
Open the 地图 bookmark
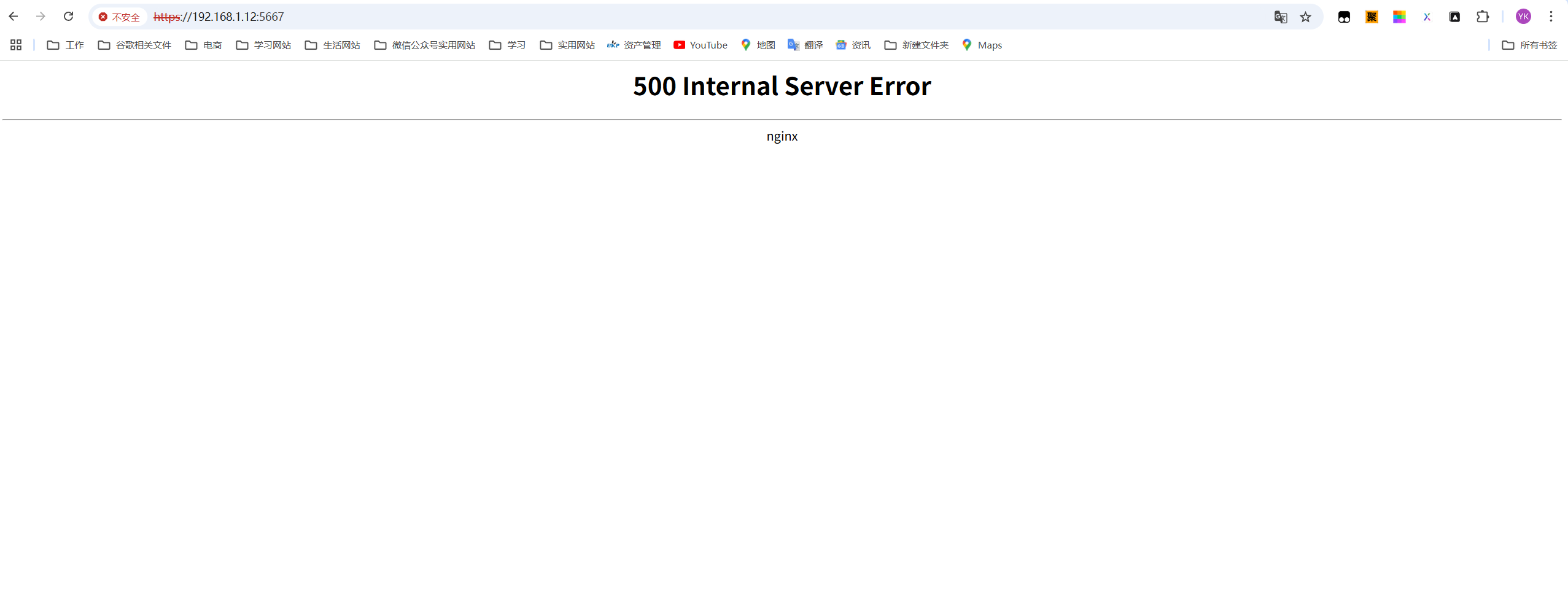pos(758,45)
